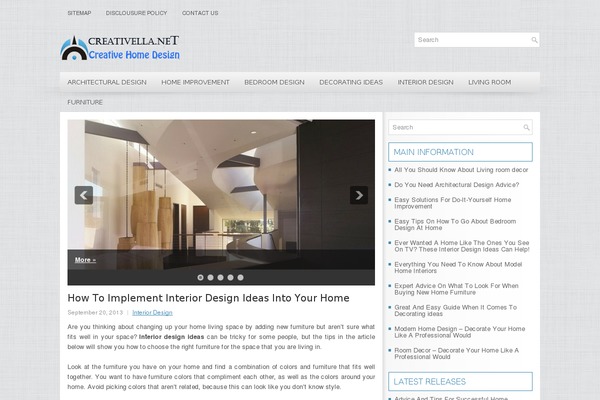Open Do You Need Architectural Design Advice?
Viewport: 600px width, 400px height.
pos(457,185)
